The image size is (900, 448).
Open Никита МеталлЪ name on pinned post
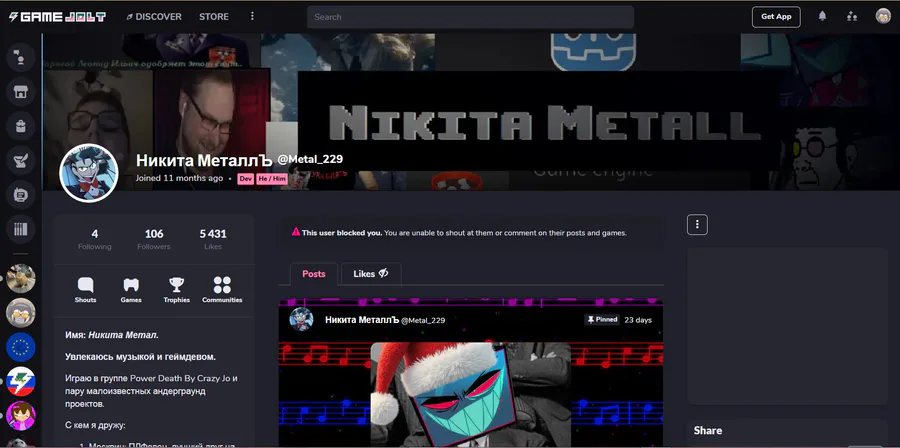362,320
